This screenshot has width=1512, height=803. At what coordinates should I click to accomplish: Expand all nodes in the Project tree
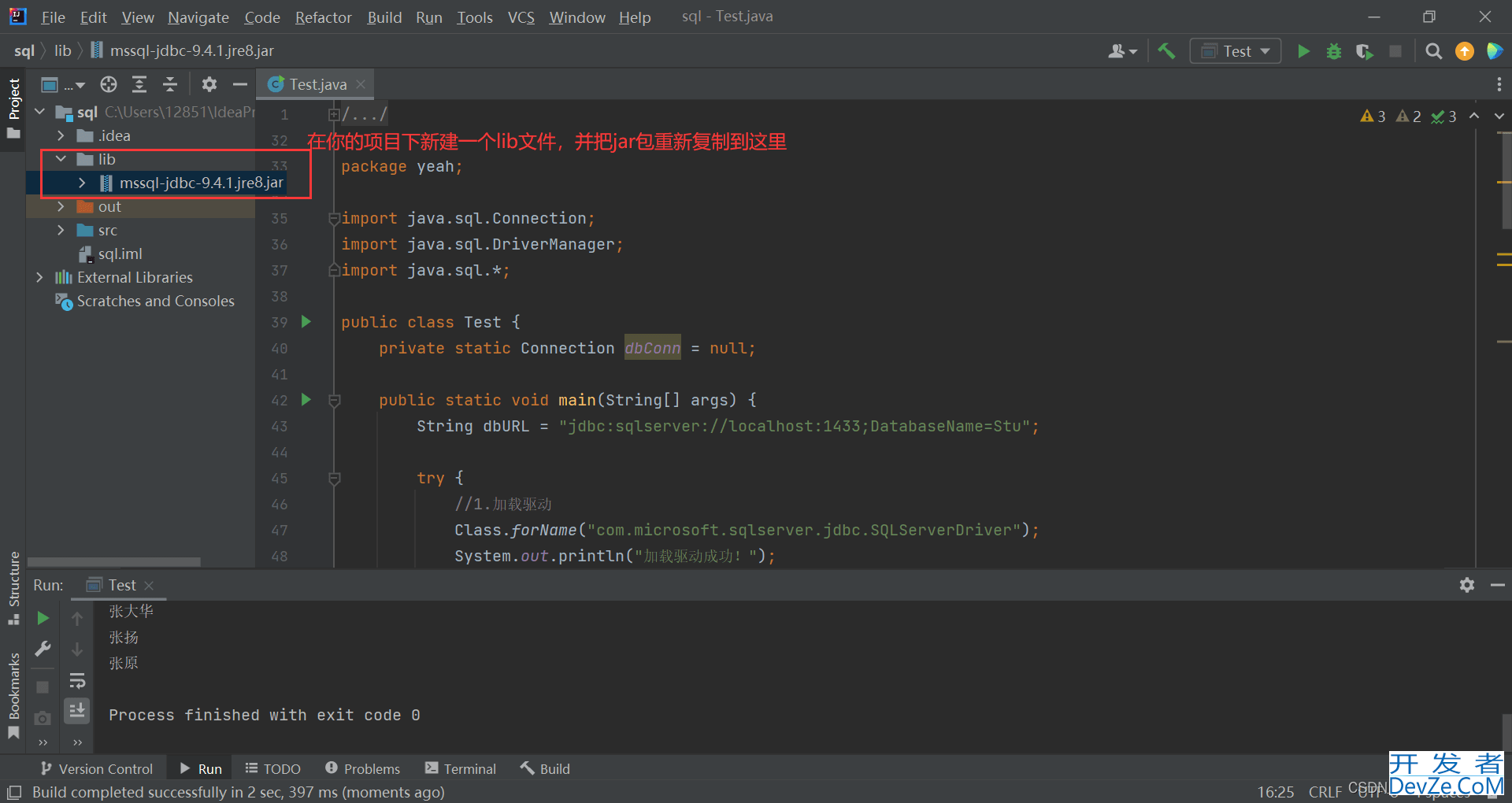pyautogui.click(x=139, y=84)
